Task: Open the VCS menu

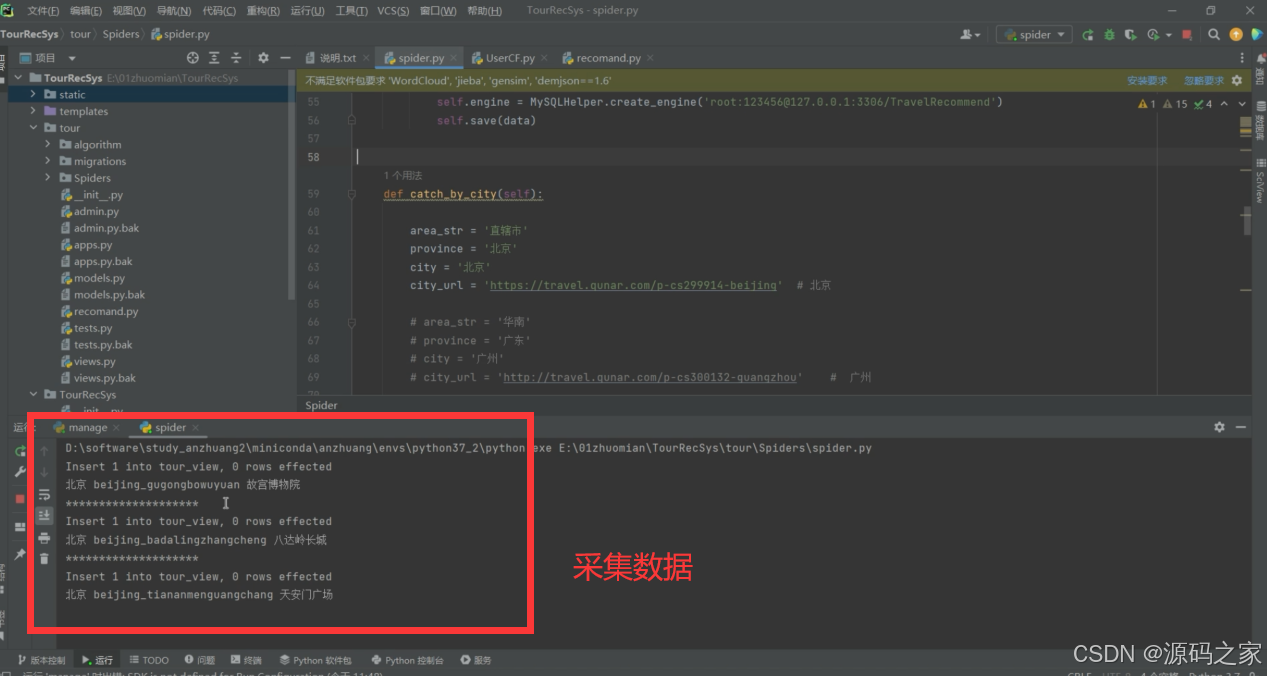Action: click(392, 11)
